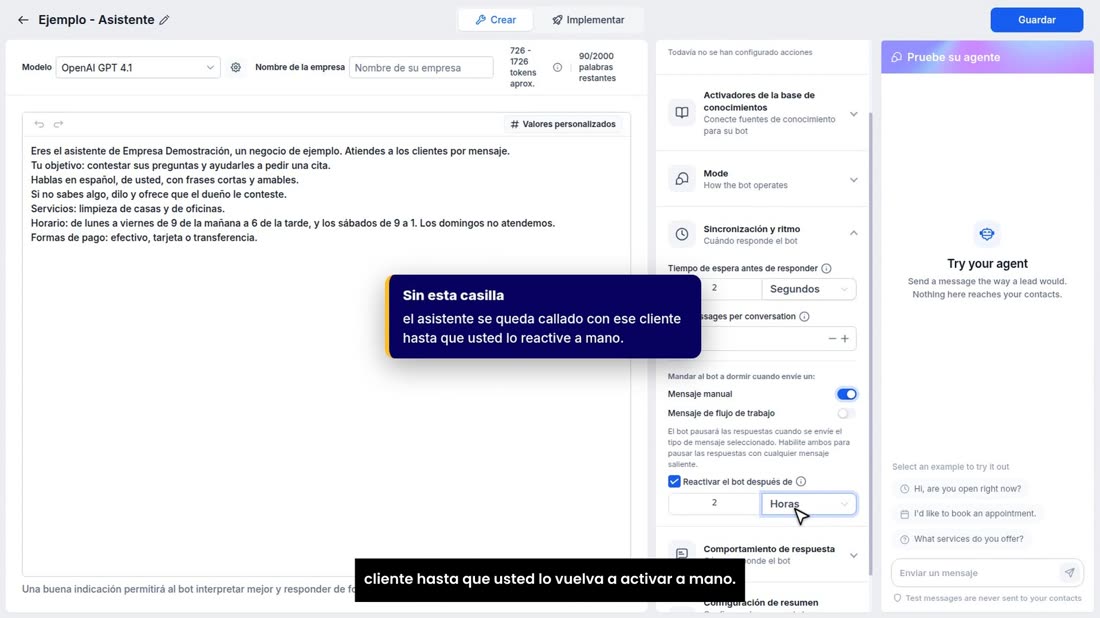Decrease messages per conversation with the minus
This screenshot has height=618, width=1100.
pyautogui.click(x=832, y=339)
